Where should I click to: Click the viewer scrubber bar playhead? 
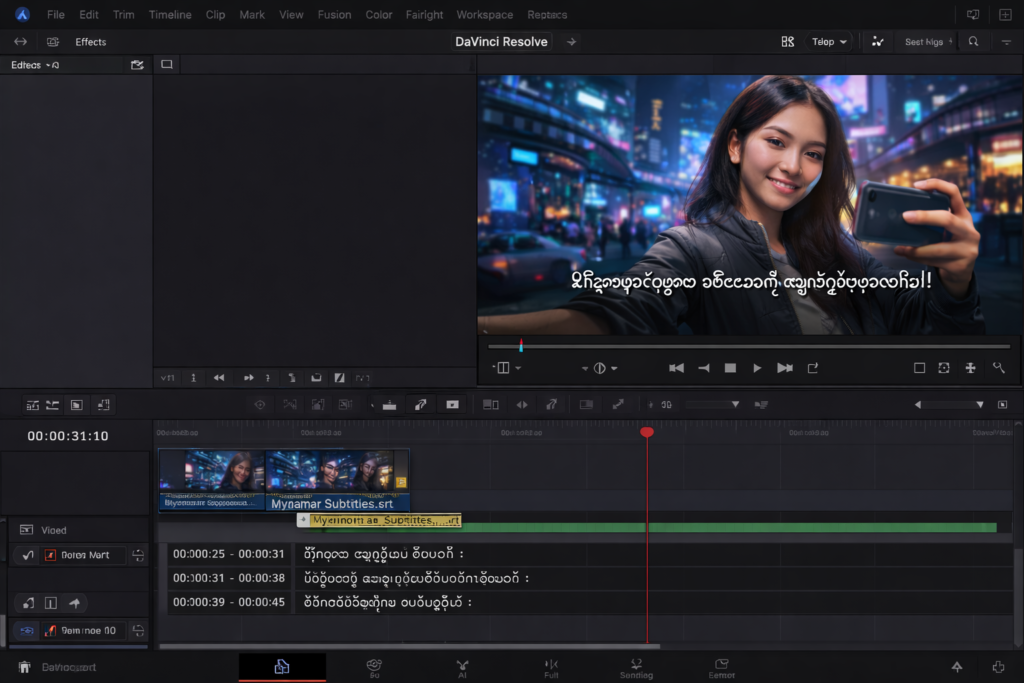[x=521, y=347]
